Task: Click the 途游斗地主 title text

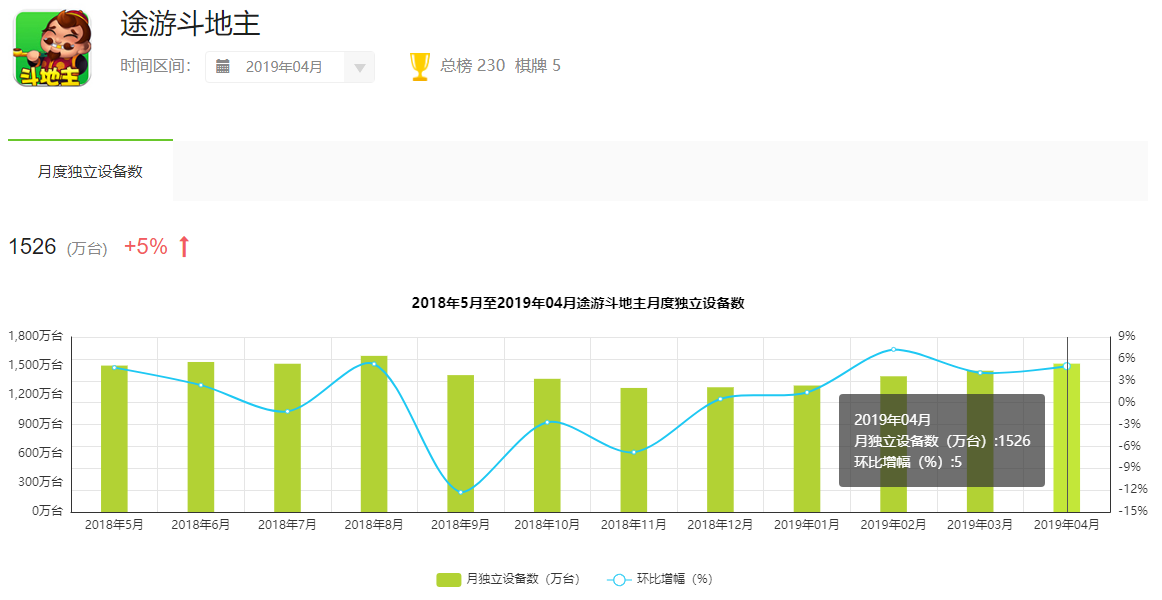Action: [190, 23]
